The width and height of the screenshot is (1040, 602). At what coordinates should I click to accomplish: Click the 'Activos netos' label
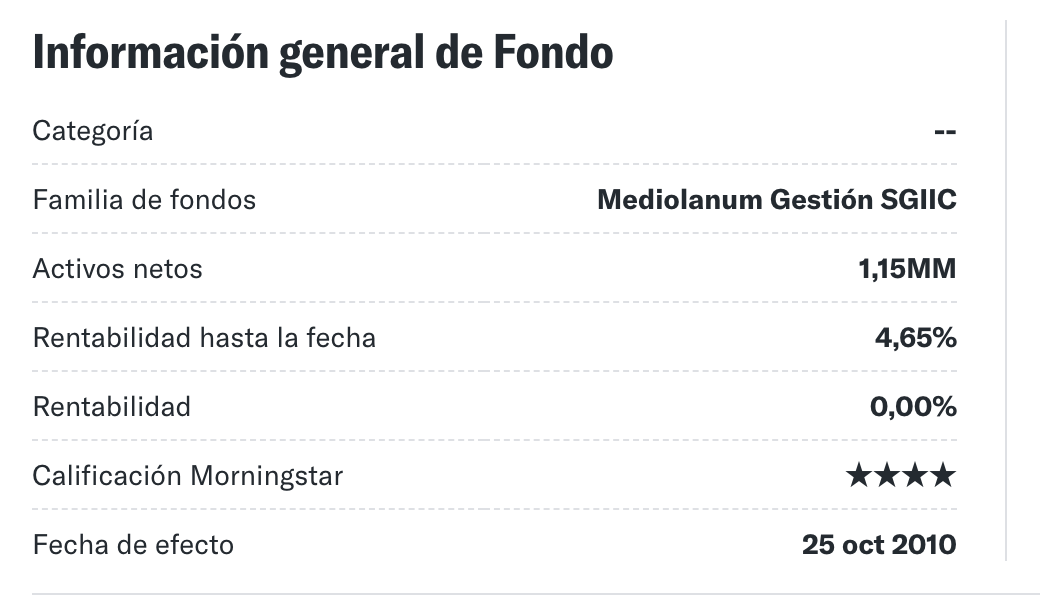pyautogui.click(x=117, y=269)
